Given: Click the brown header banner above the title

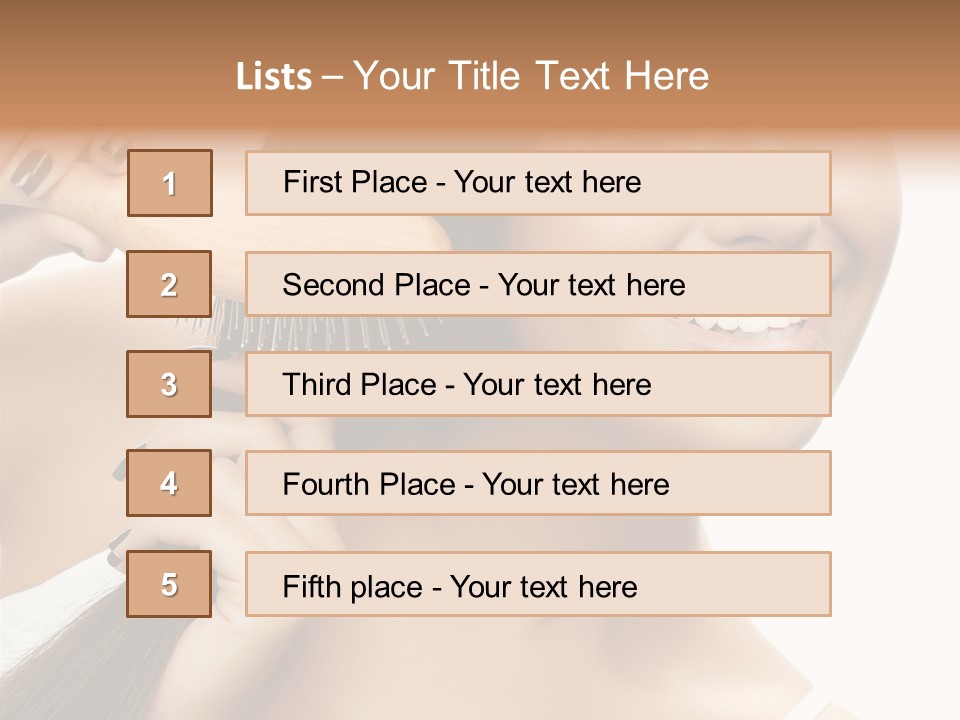Looking at the screenshot, I should (x=480, y=24).
